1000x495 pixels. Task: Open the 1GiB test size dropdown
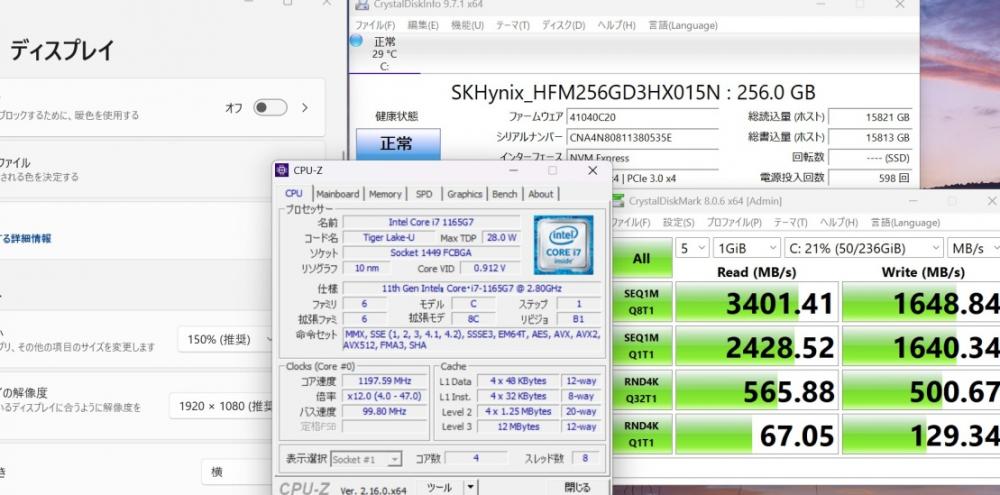(746, 248)
